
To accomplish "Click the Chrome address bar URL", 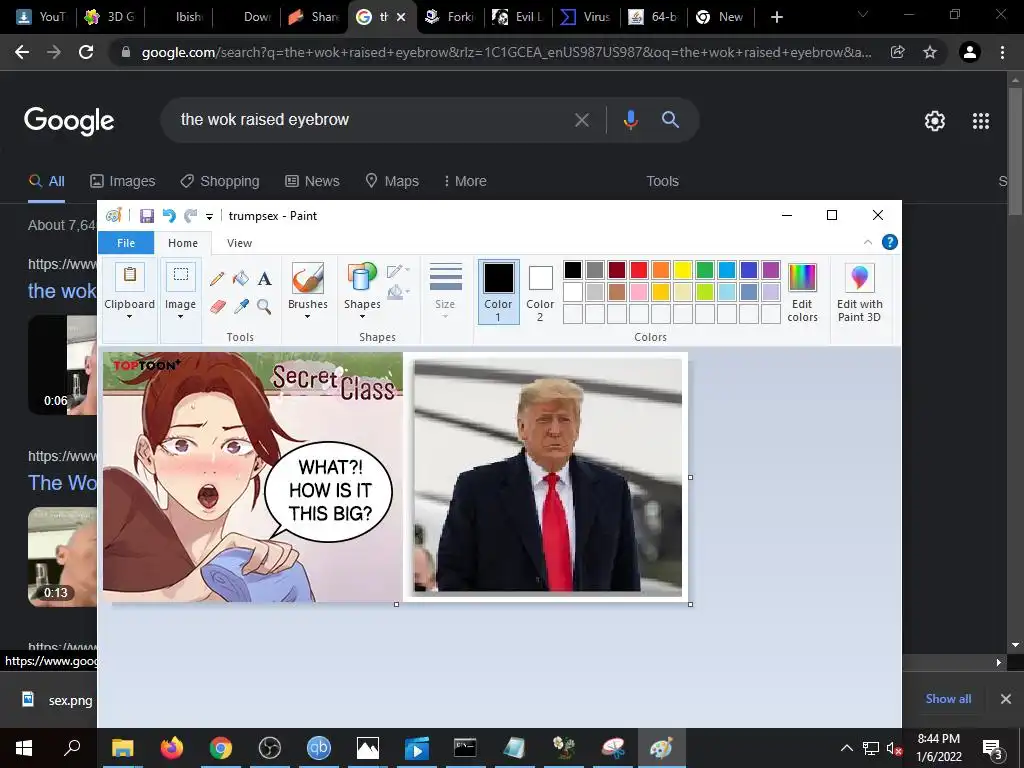I will click(506, 52).
